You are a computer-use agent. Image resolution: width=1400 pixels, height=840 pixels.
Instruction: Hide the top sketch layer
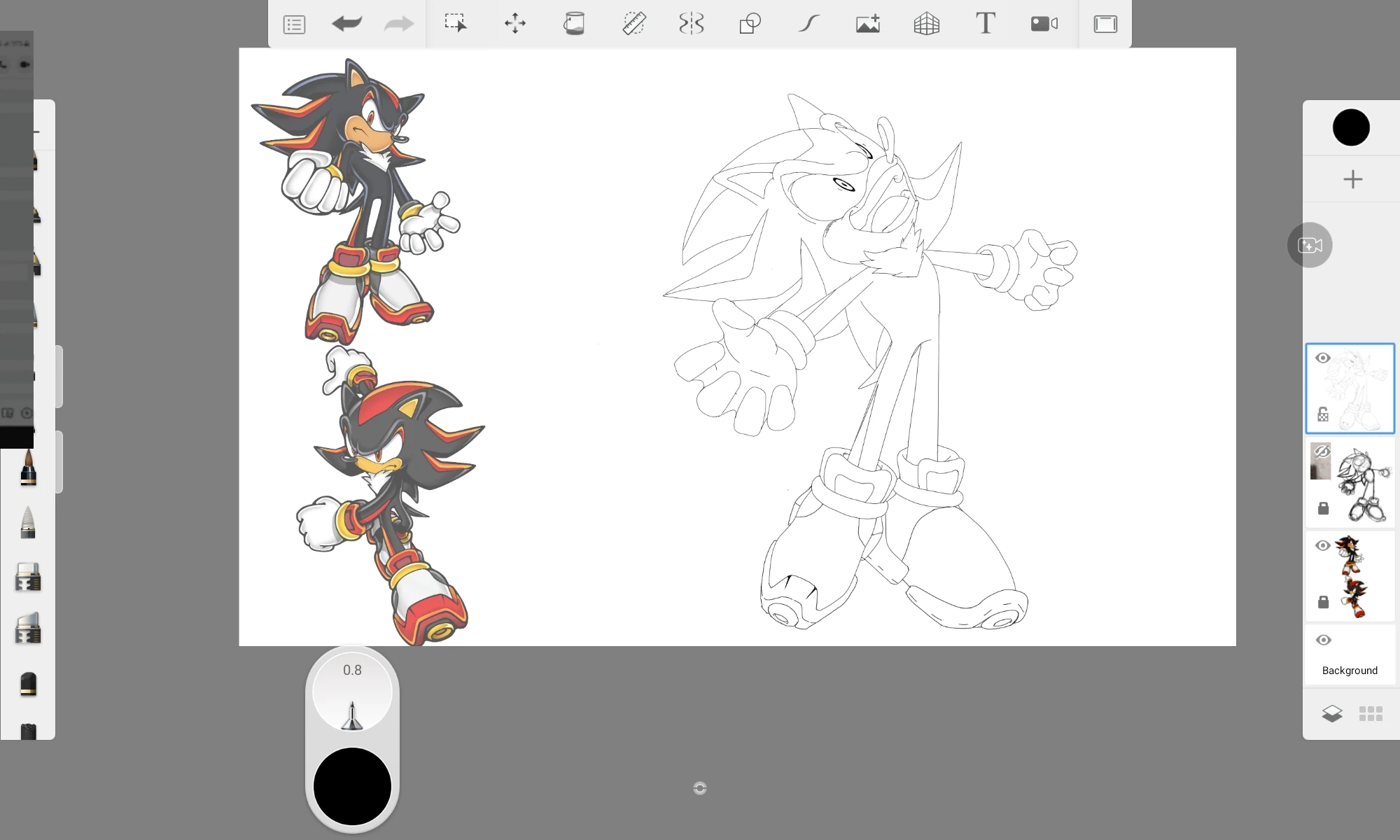coord(1323,358)
